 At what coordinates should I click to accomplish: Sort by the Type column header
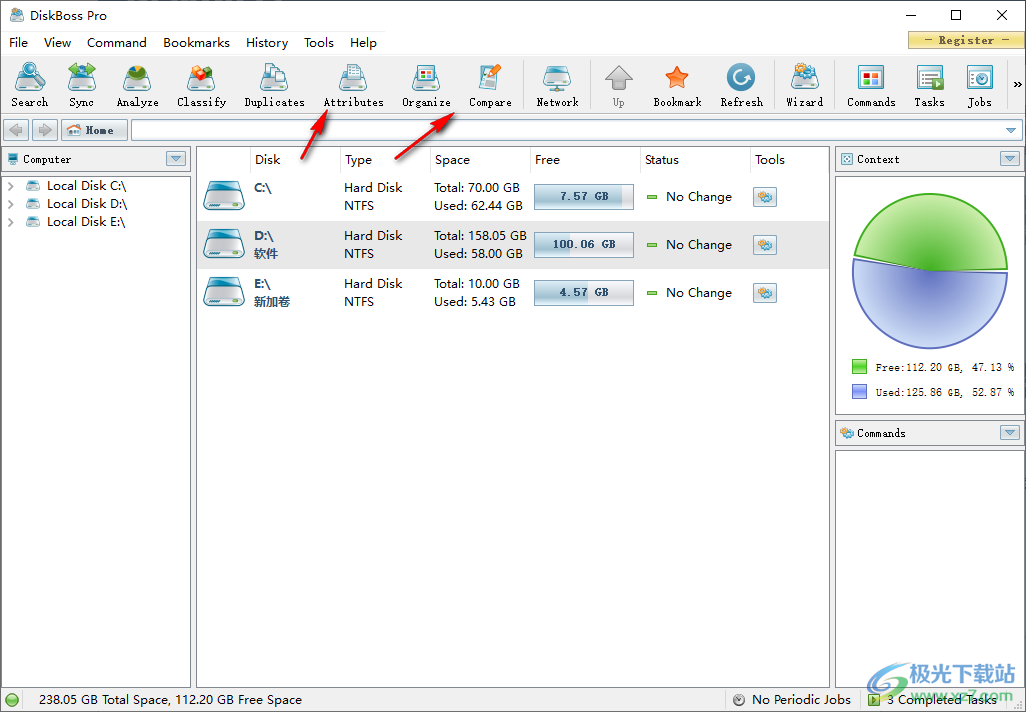pyautogui.click(x=385, y=160)
